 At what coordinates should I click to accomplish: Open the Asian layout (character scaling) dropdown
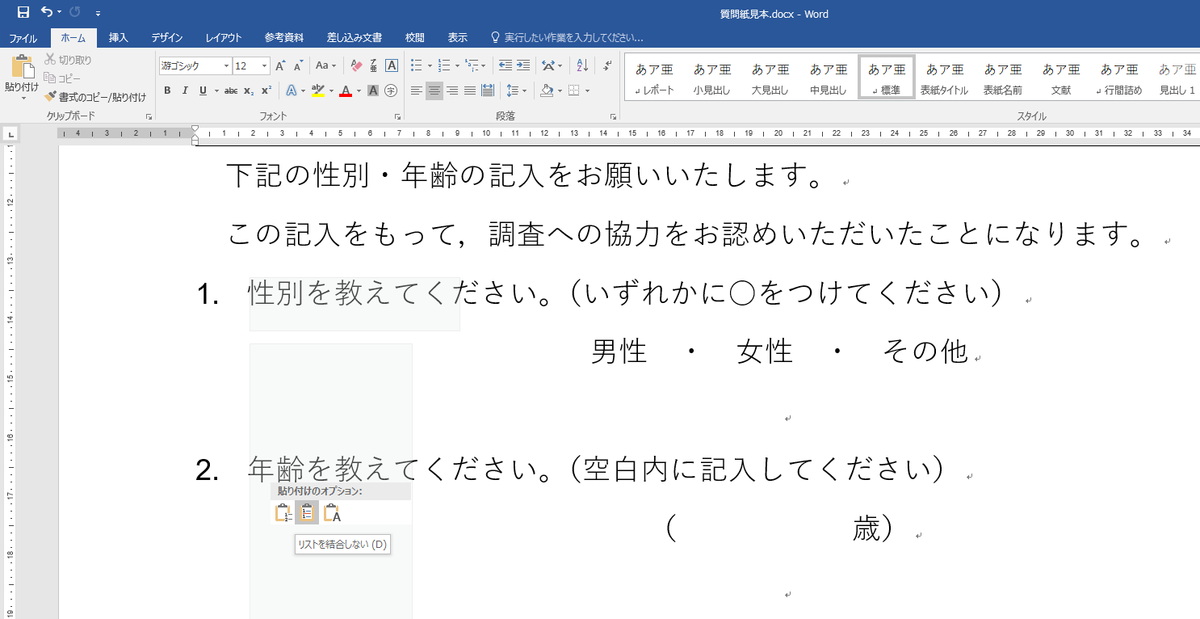tap(552, 66)
